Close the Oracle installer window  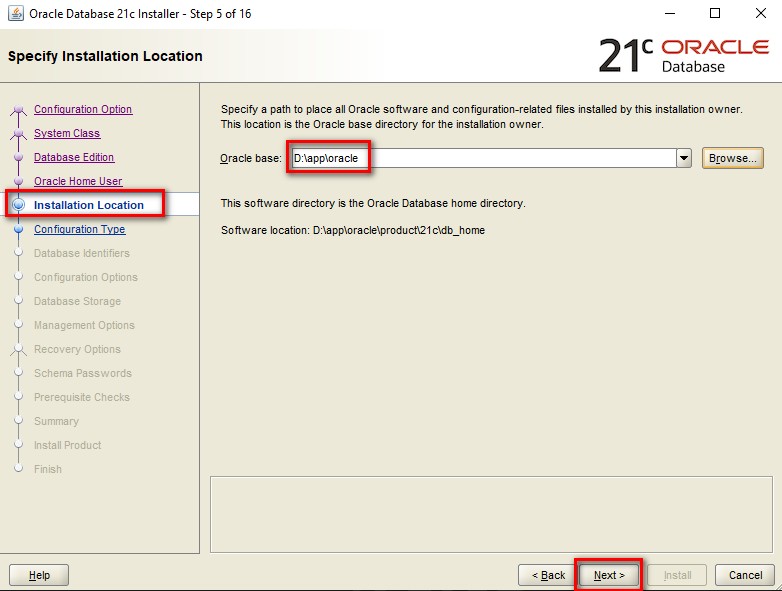[x=761, y=13]
